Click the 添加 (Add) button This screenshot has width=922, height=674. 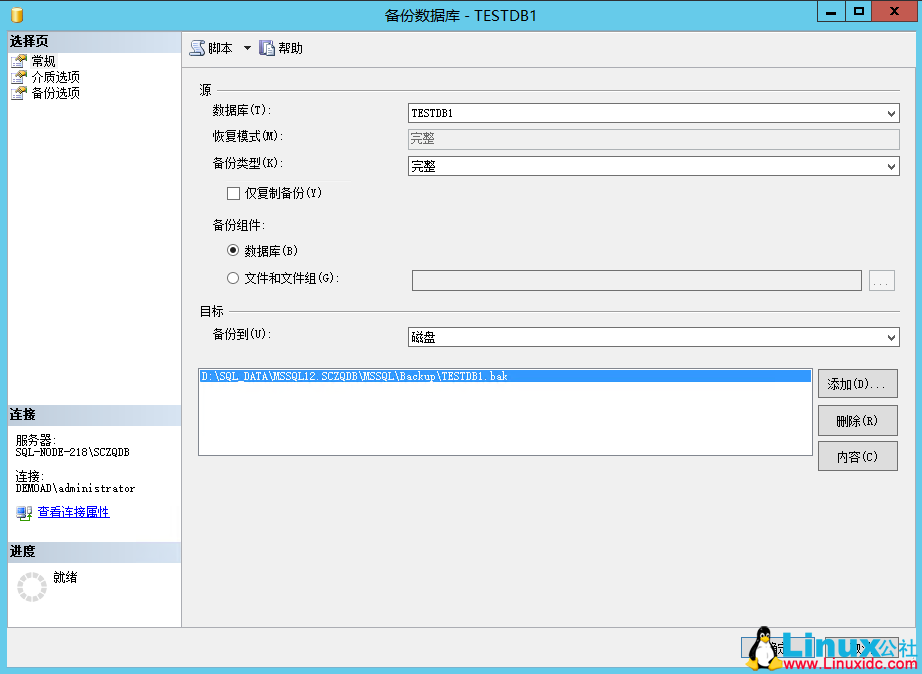[857, 383]
